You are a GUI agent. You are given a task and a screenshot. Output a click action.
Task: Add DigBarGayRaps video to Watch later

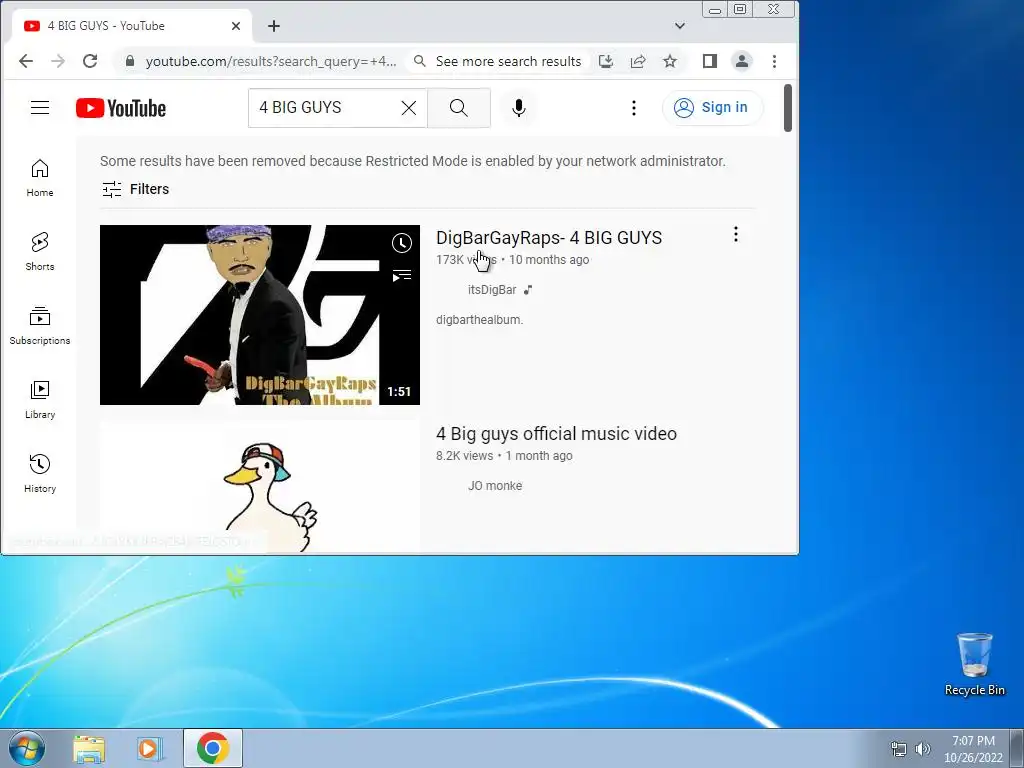[402, 243]
